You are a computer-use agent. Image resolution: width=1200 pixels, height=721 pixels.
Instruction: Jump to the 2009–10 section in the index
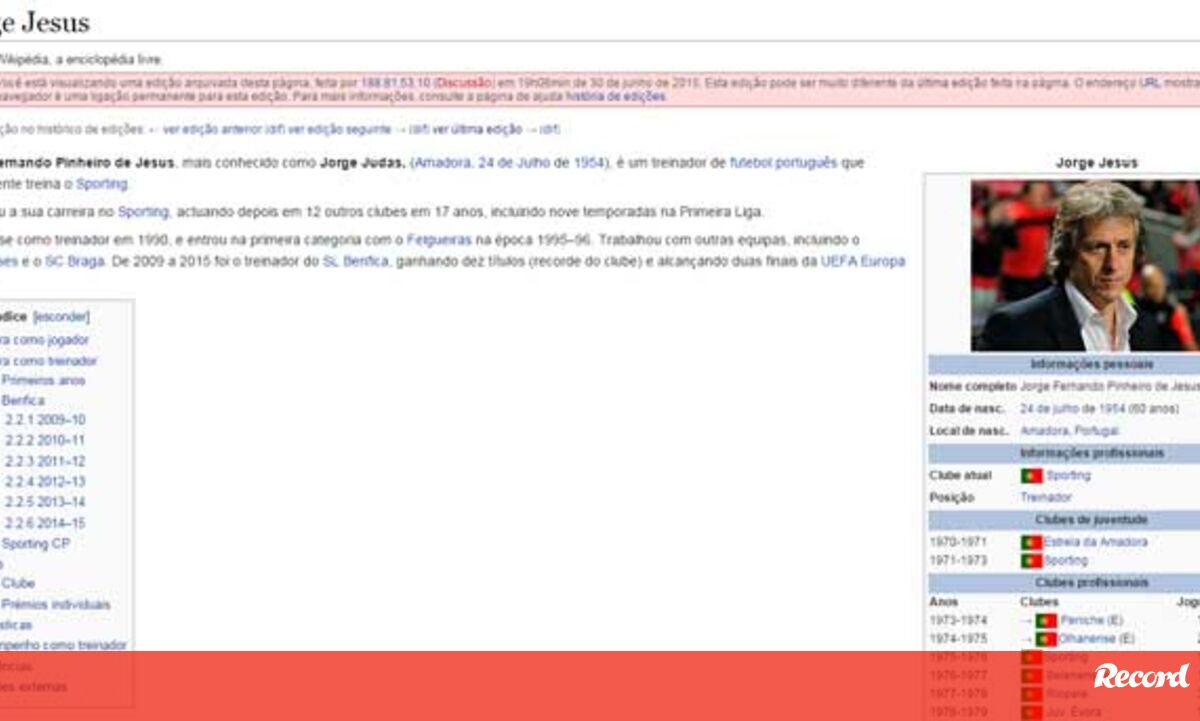[45, 420]
